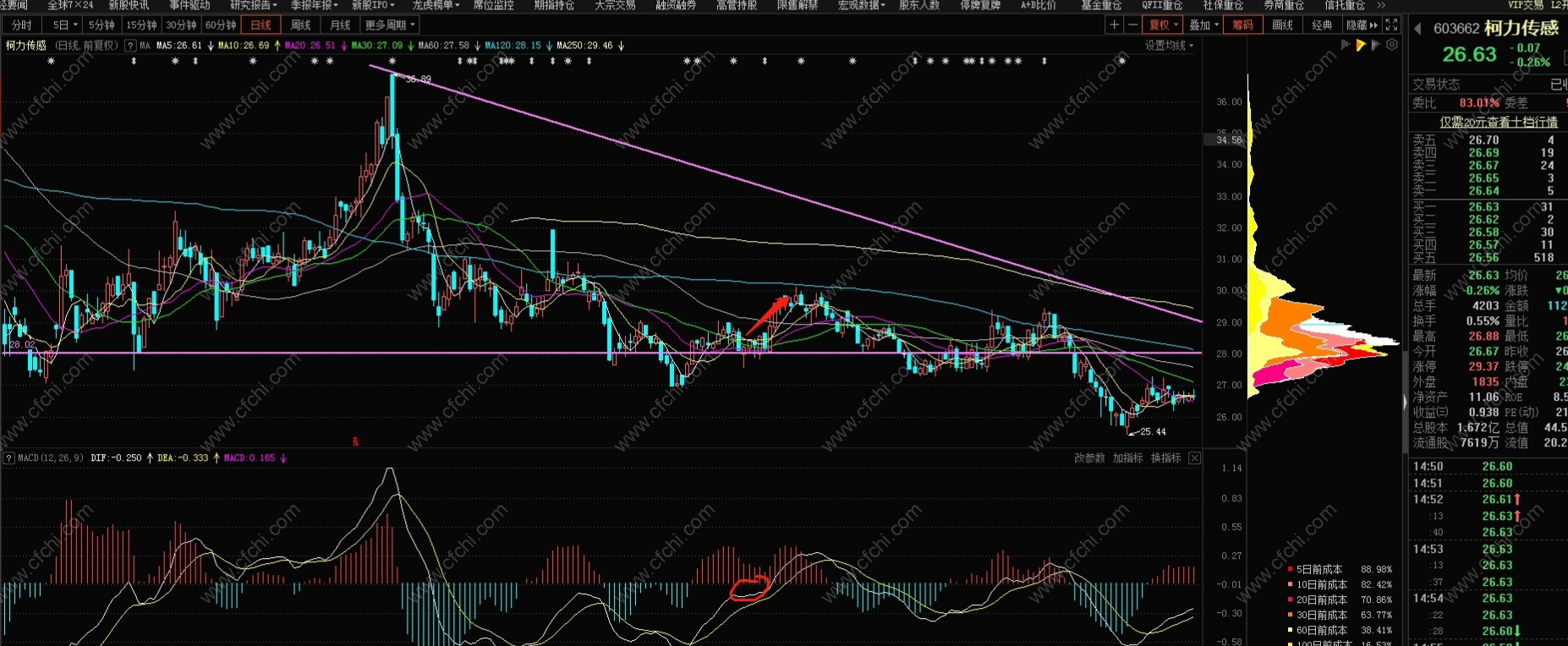Open the 叠加 overlay dropdown
The width and height of the screenshot is (1568, 646).
click(x=1203, y=25)
